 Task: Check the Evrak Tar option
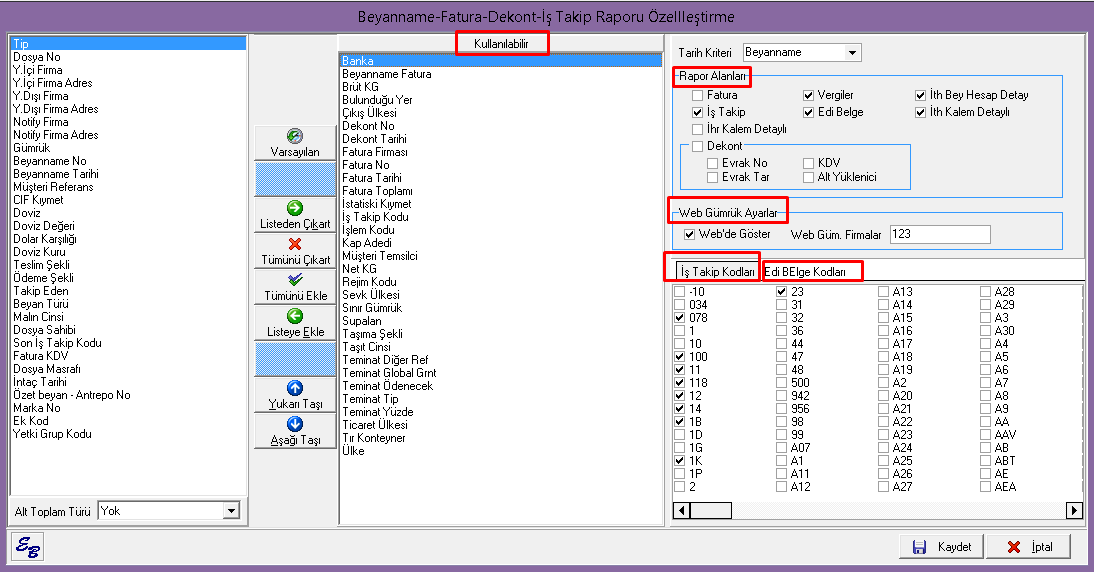pyautogui.click(x=712, y=177)
